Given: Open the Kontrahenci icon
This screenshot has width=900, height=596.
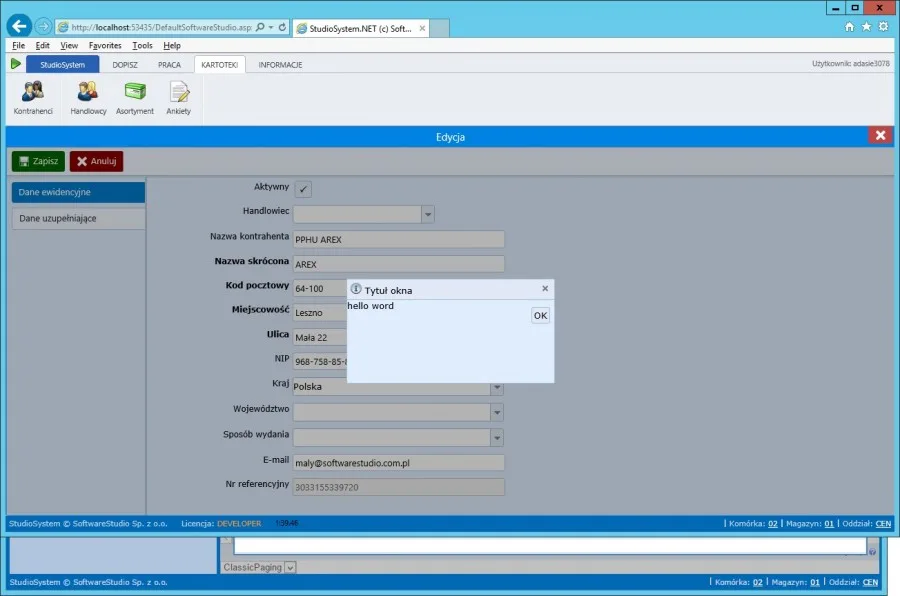Looking at the screenshot, I should coord(33,98).
